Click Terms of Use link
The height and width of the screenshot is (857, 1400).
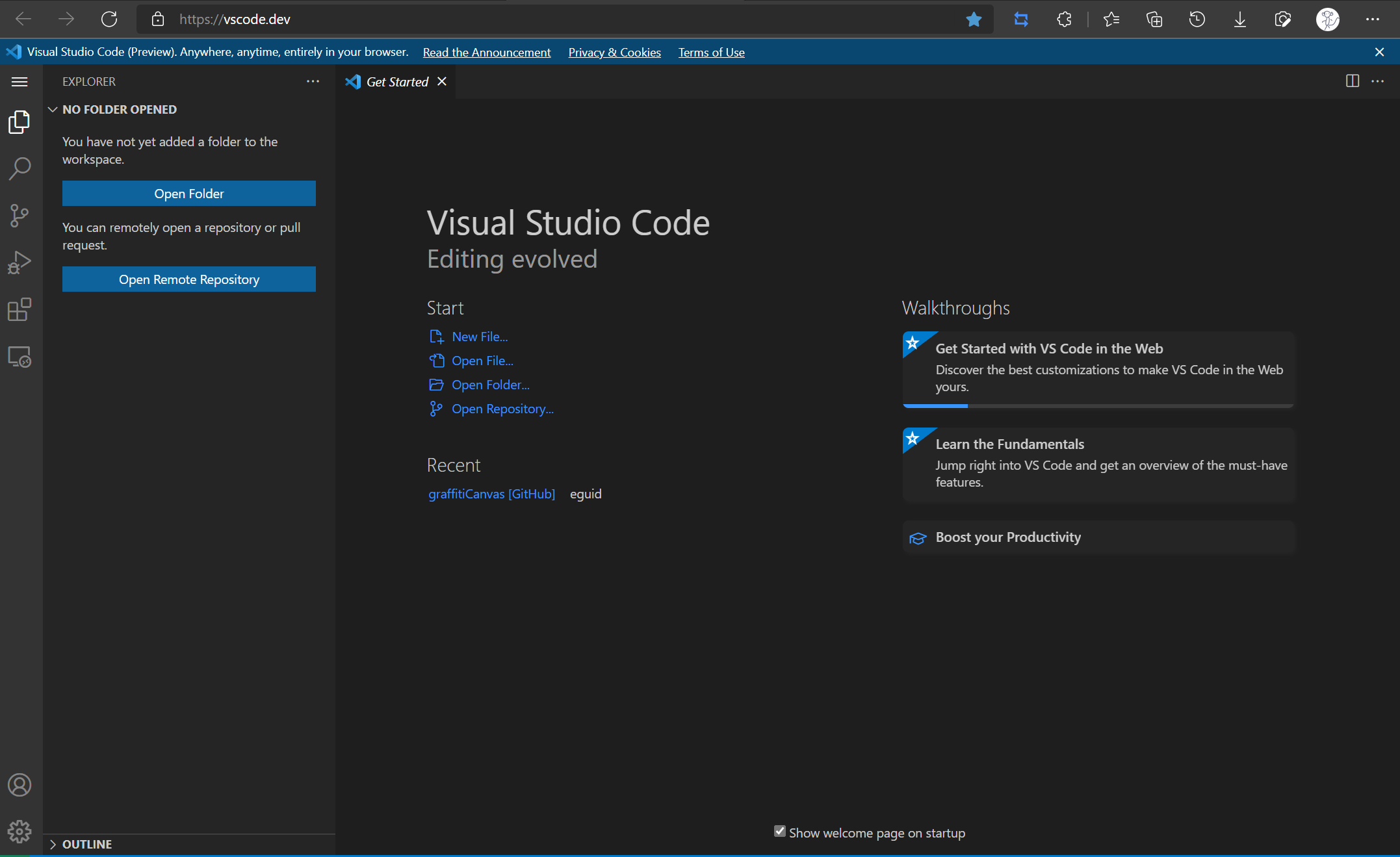712,52
